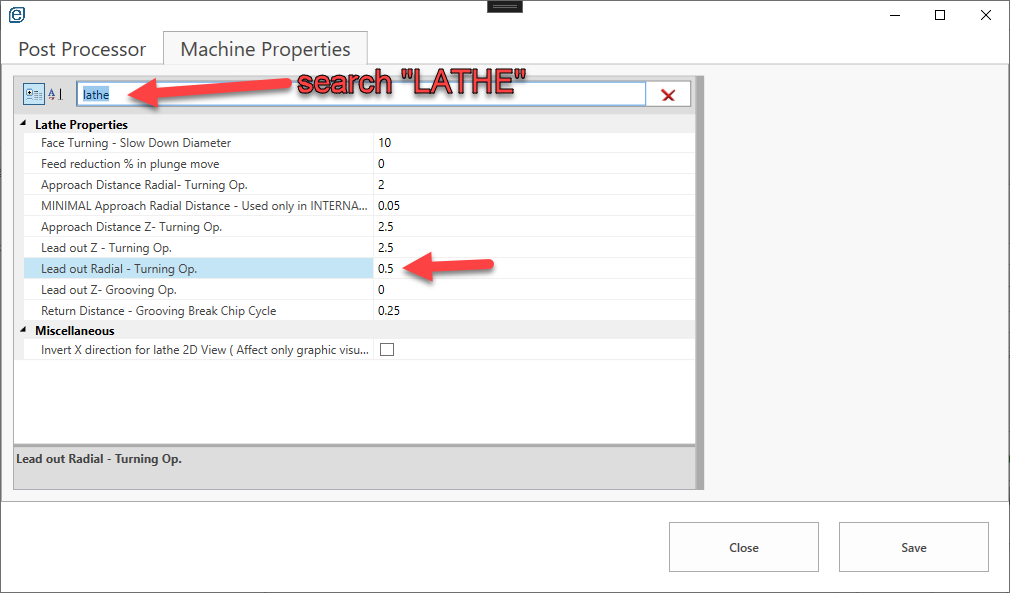The image size is (1010, 593).
Task: Clear the search with the red X
Action: tap(668, 95)
